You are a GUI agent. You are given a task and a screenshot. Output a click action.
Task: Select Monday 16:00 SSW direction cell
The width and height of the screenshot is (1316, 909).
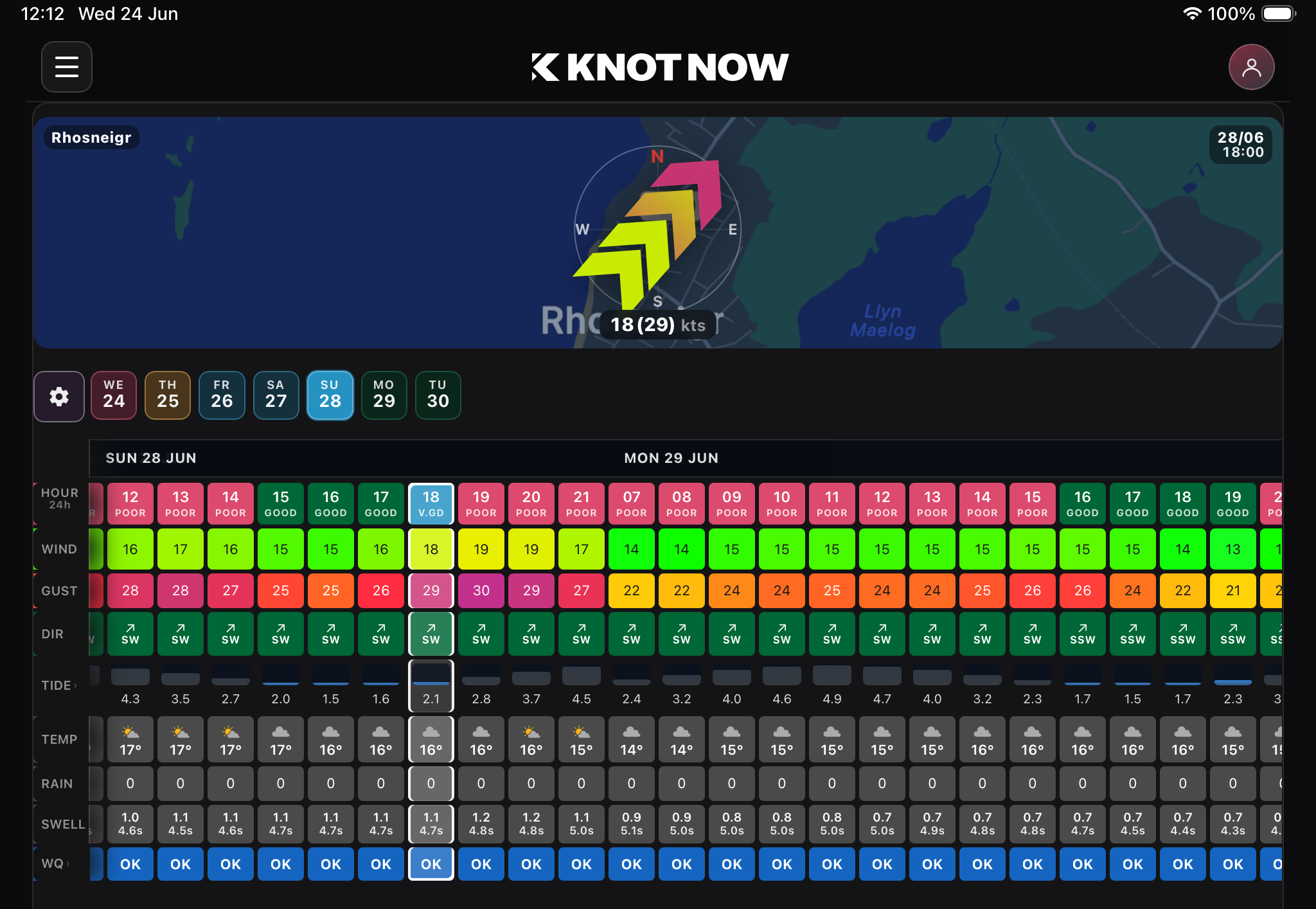click(1083, 634)
